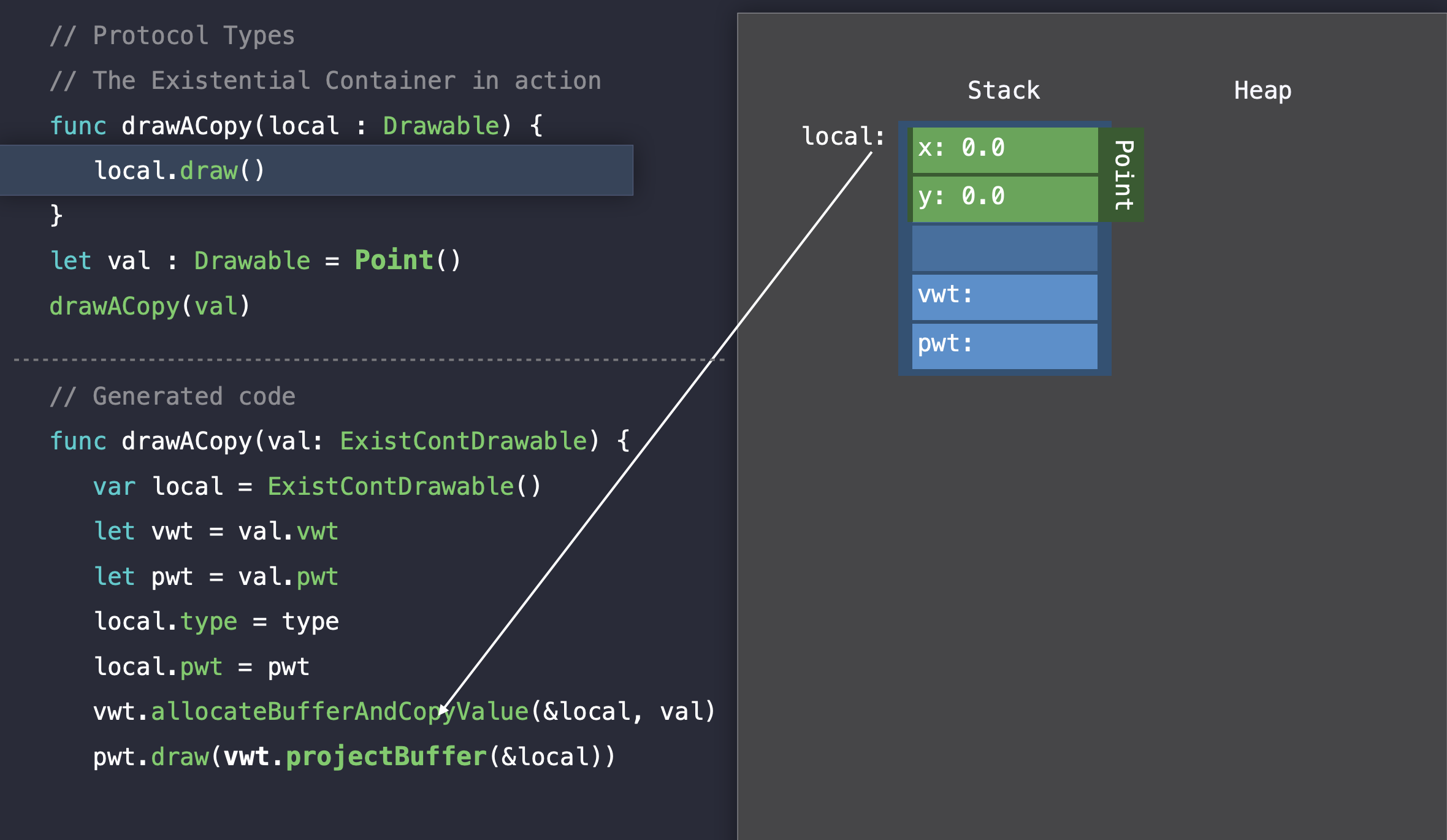The image size is (1447, 840).
Task: Click the green y: 0.0 box
Action: point(1004,198)
